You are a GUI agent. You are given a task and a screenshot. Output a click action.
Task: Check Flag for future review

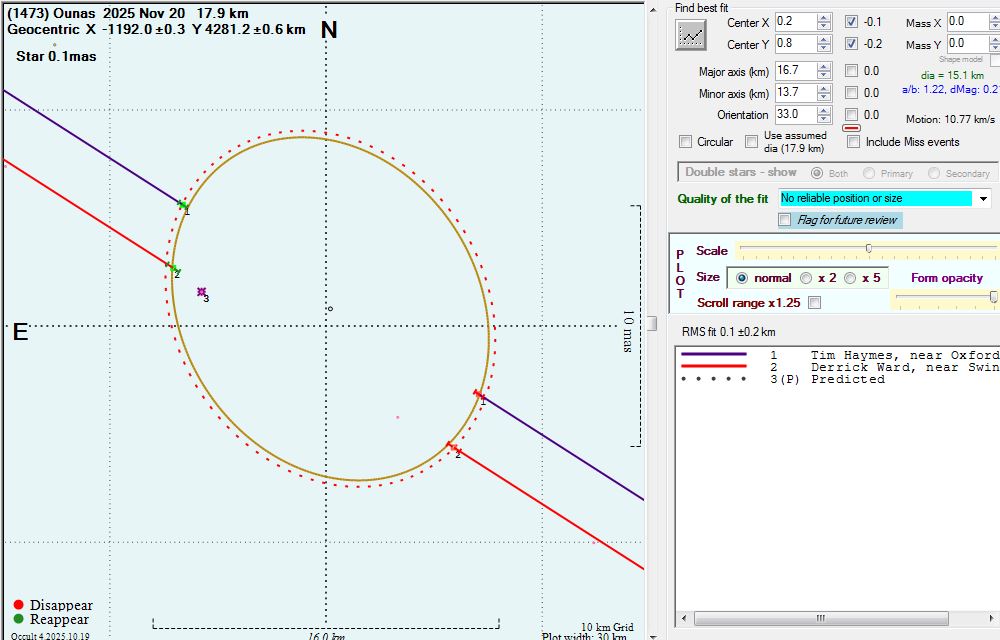785,220
